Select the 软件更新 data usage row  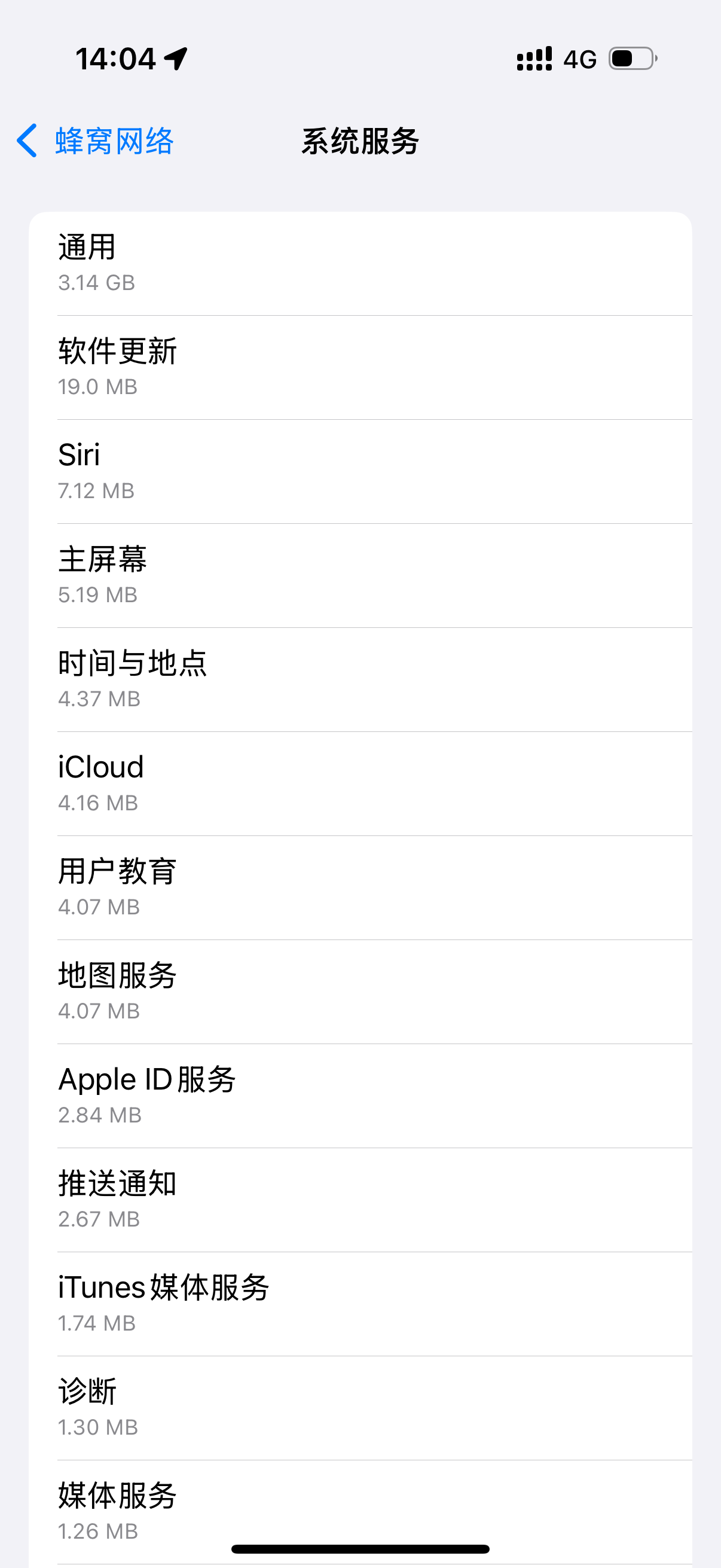(x=360, y=368)
